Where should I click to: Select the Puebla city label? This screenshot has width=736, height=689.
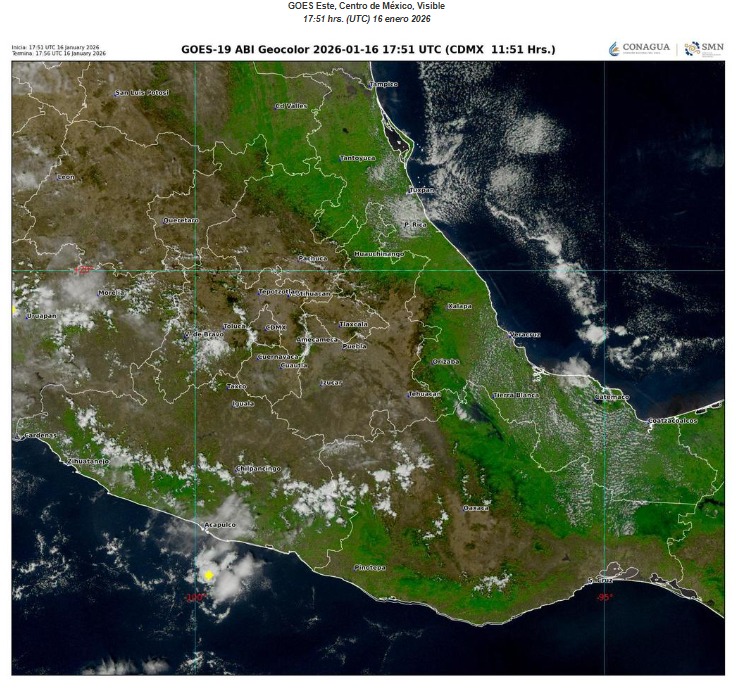[354, 346]
